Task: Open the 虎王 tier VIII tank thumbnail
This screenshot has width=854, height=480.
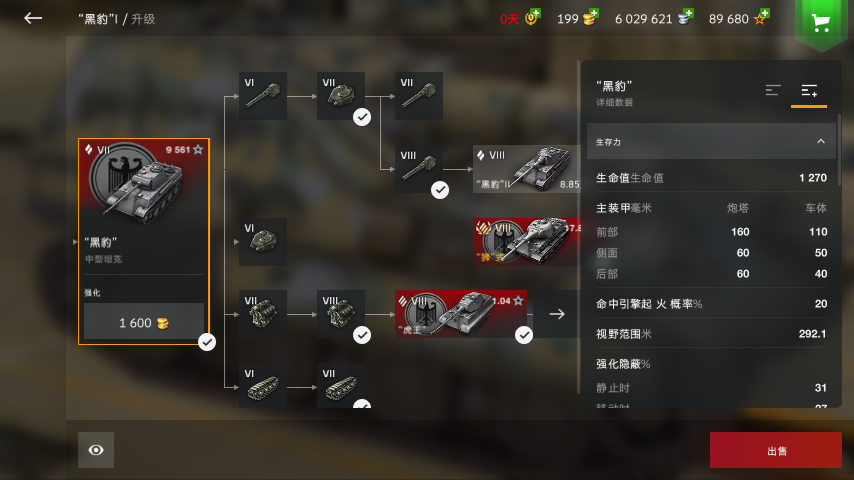Action: coord(461,314)
